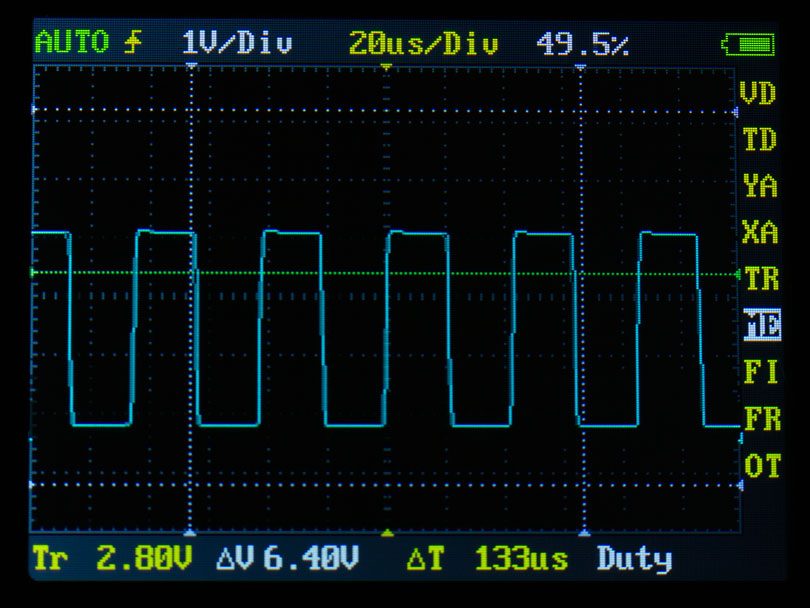Viewport: 810px width, 608px height.
Task: Tap the rising edge trigger icon
Action: pos(133,43)
